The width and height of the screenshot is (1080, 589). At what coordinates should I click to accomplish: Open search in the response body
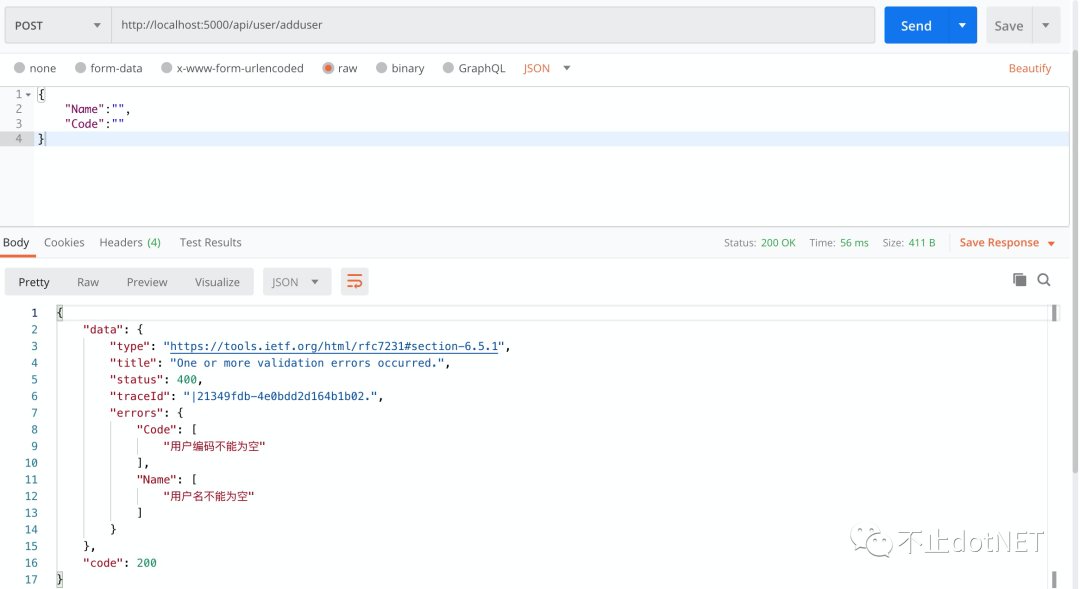click(x=1044, y=280)
